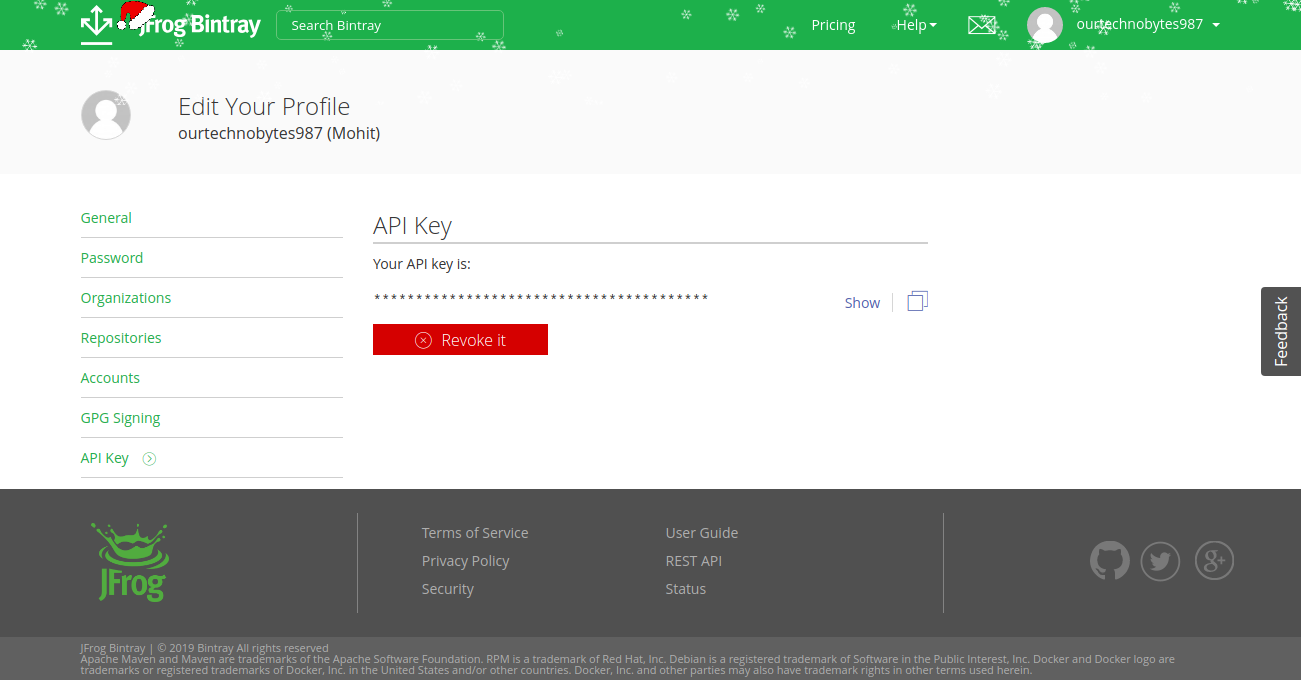1301x680 pixels.
Task: Click the Pricing link in header
Action: pos(833,25)
